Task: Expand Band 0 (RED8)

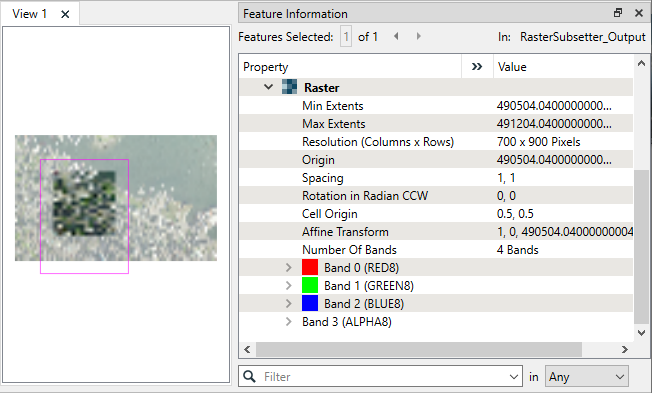Action: point(289,267)
